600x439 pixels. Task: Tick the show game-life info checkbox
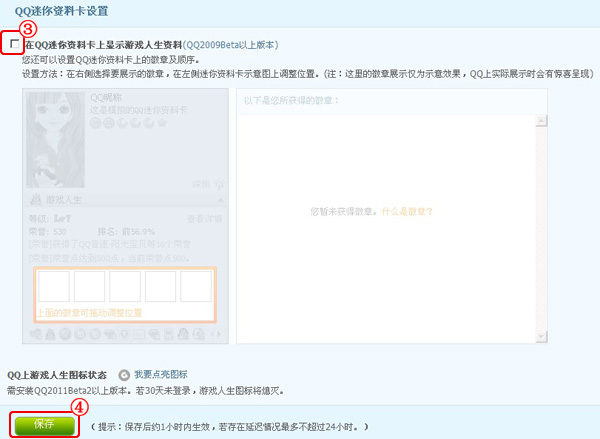click(14, 44)
